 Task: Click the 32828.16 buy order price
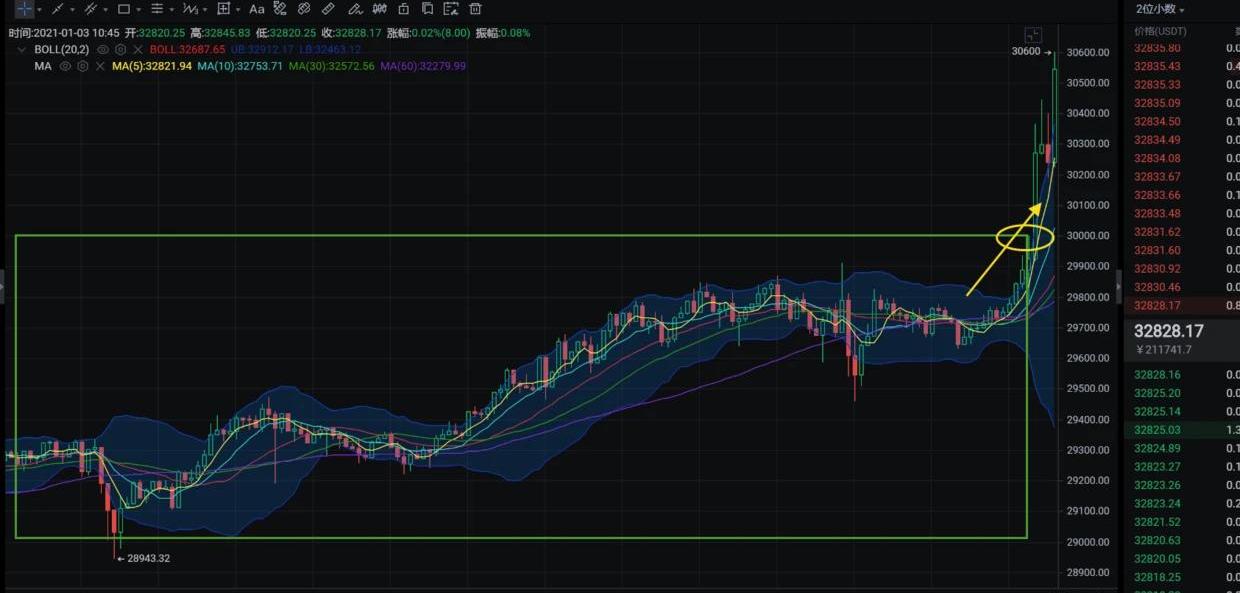click(x=1157, y=375)
